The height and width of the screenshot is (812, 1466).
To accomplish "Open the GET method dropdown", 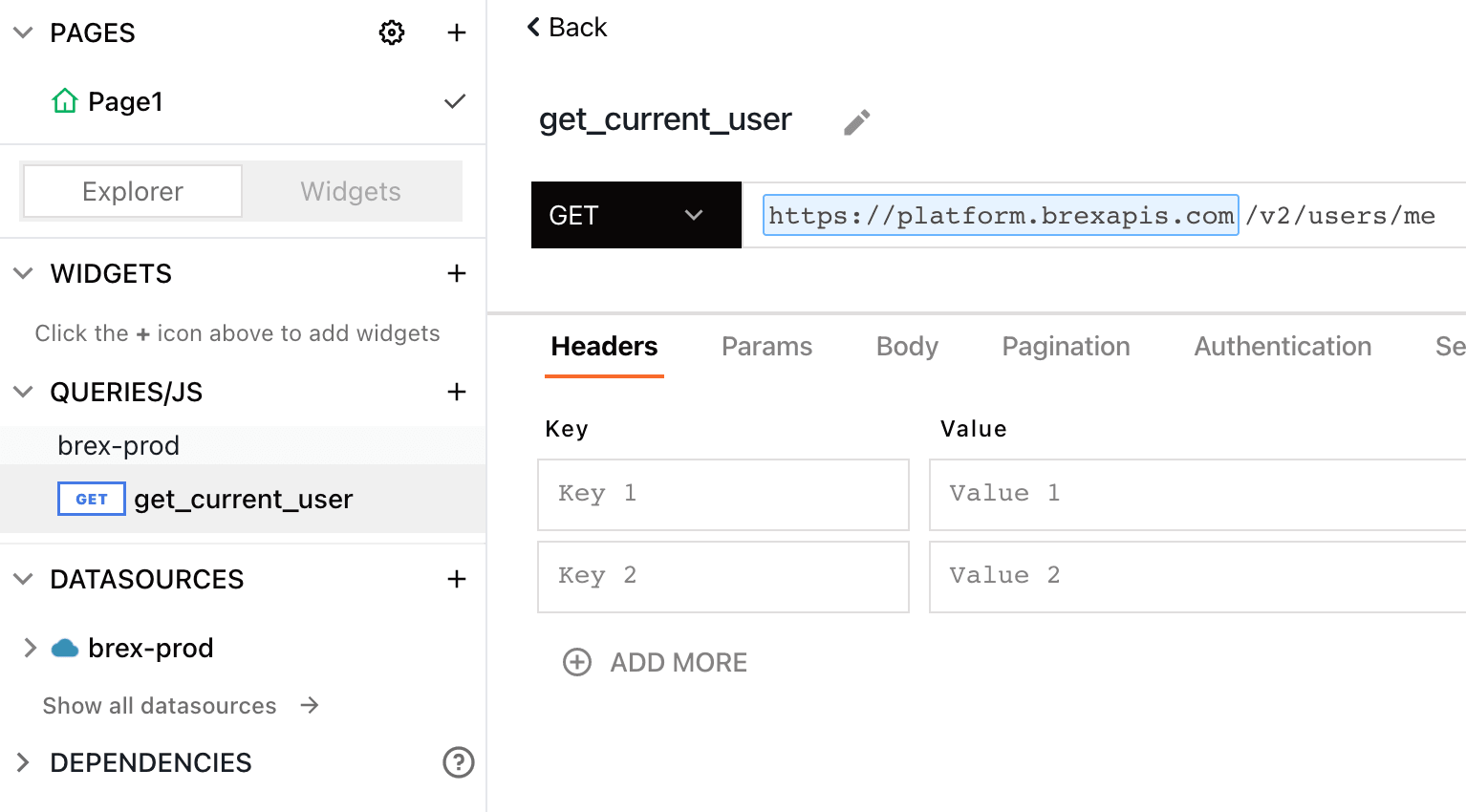I will [x=636, y=215].
